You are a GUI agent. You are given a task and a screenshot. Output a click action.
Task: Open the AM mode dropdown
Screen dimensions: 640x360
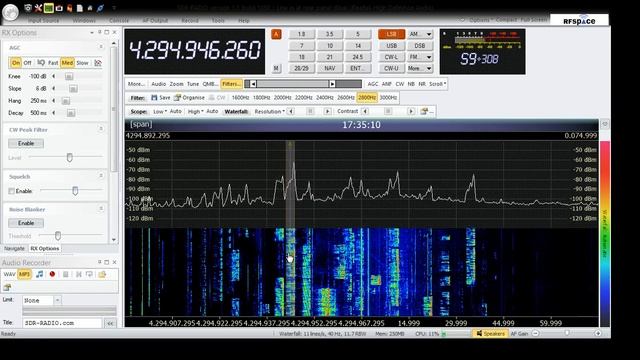(429, 34)
